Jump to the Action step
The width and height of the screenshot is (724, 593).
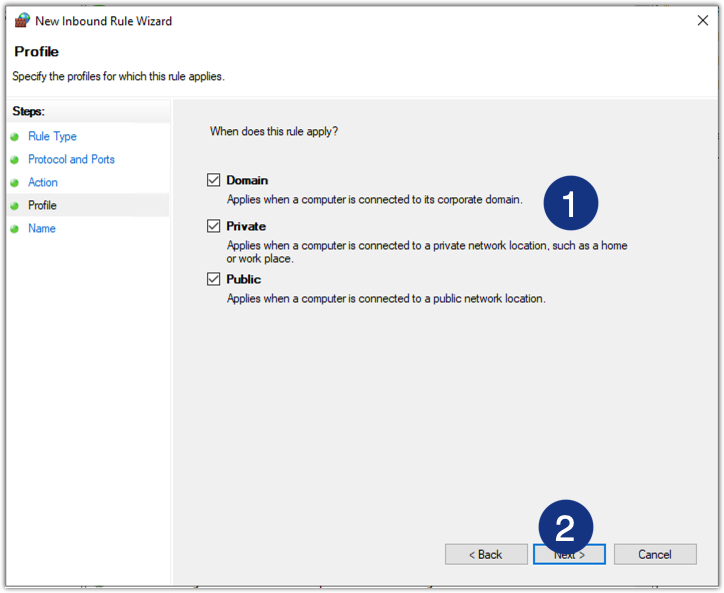(43, 183)
